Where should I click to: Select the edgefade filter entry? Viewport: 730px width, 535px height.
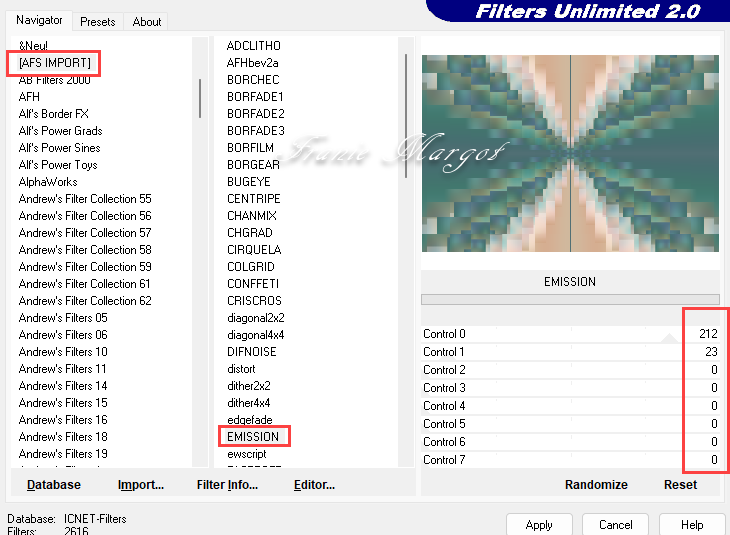pyautogui.click(x=249, y=420)
